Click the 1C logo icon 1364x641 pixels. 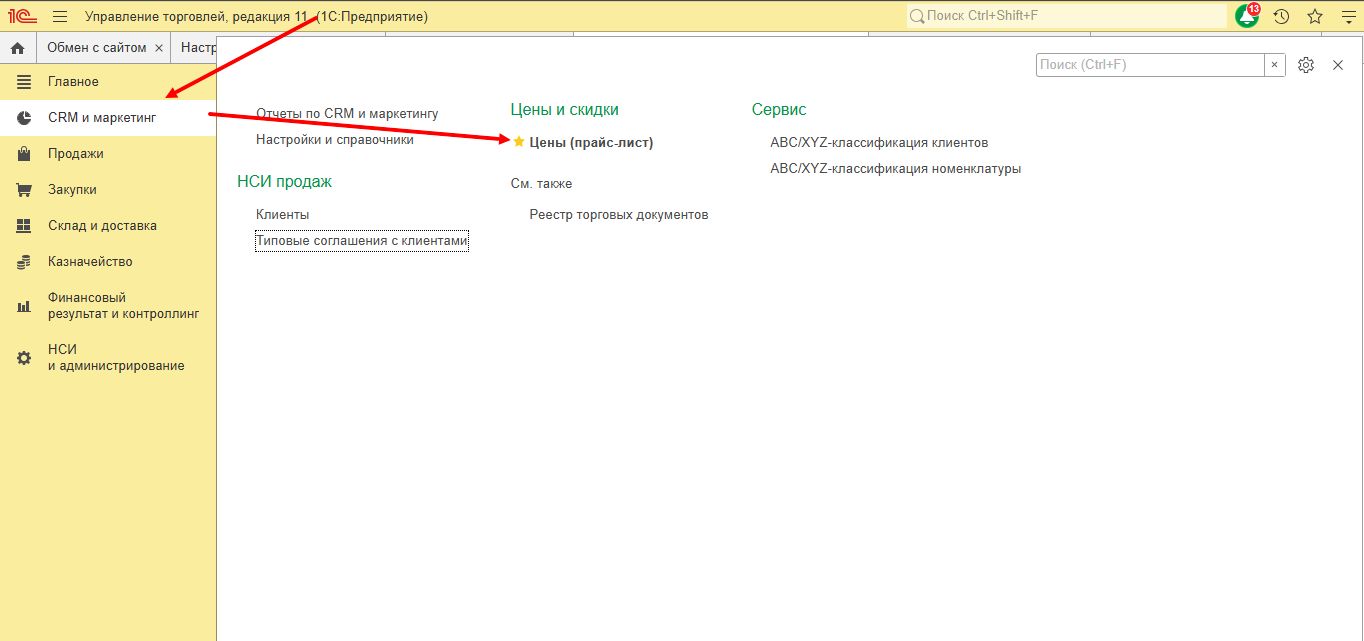[22, 16]
